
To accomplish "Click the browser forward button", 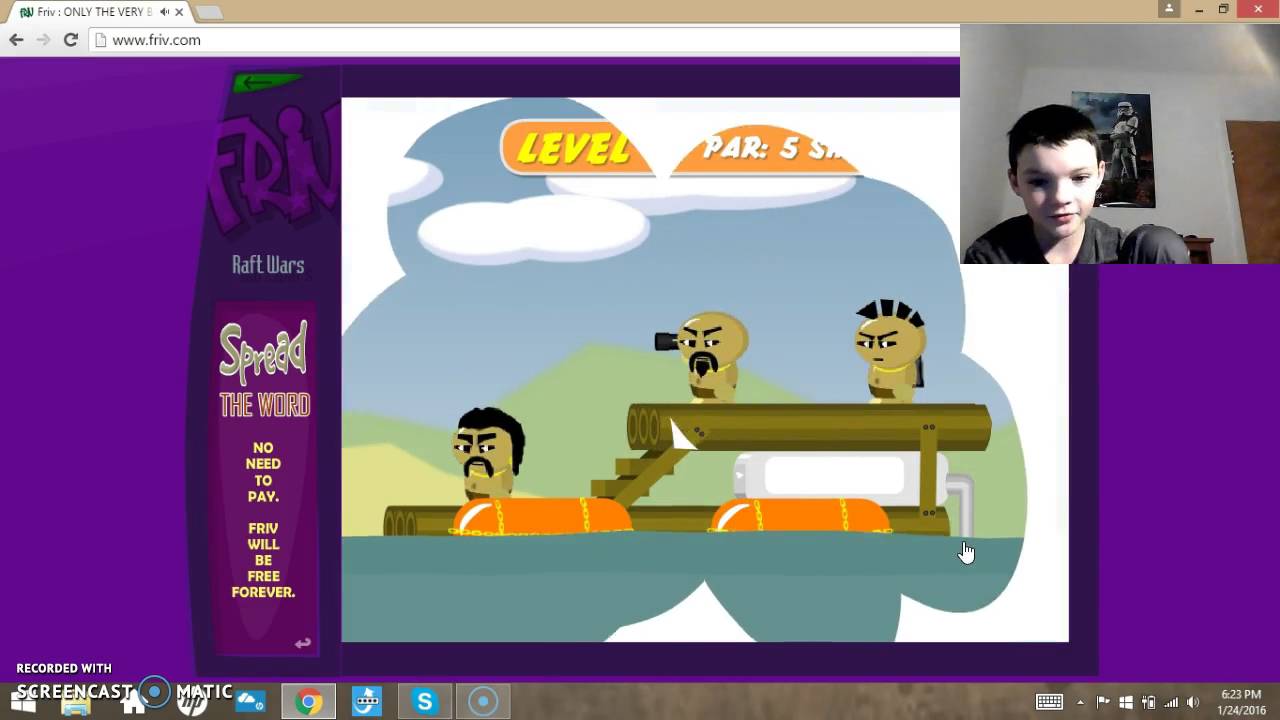I will point(43,40).
